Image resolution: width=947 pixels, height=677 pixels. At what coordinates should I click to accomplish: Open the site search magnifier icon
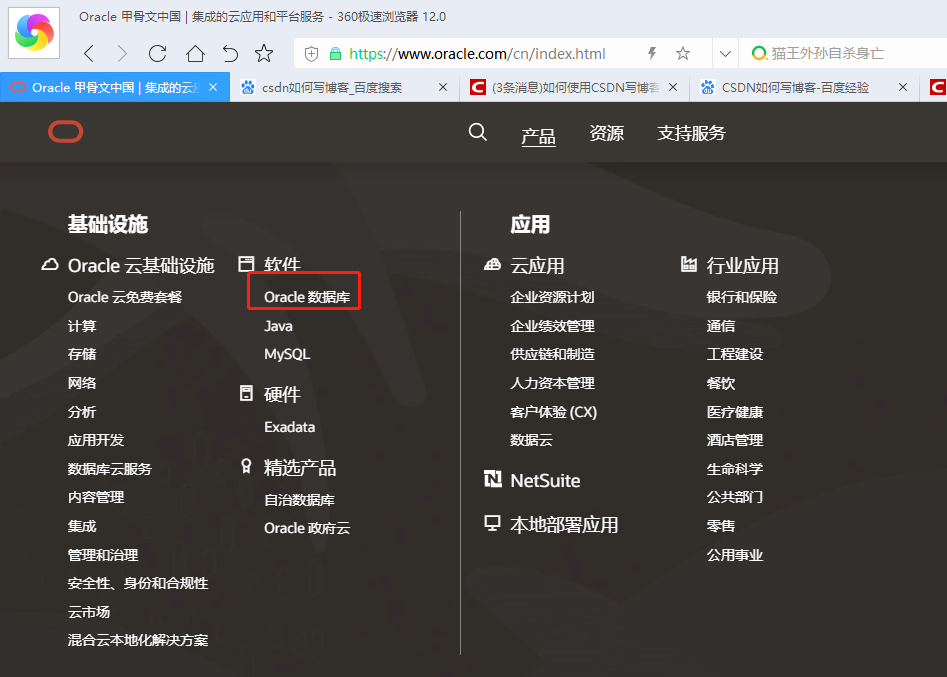pyautogui.click(x=477, y=131)
